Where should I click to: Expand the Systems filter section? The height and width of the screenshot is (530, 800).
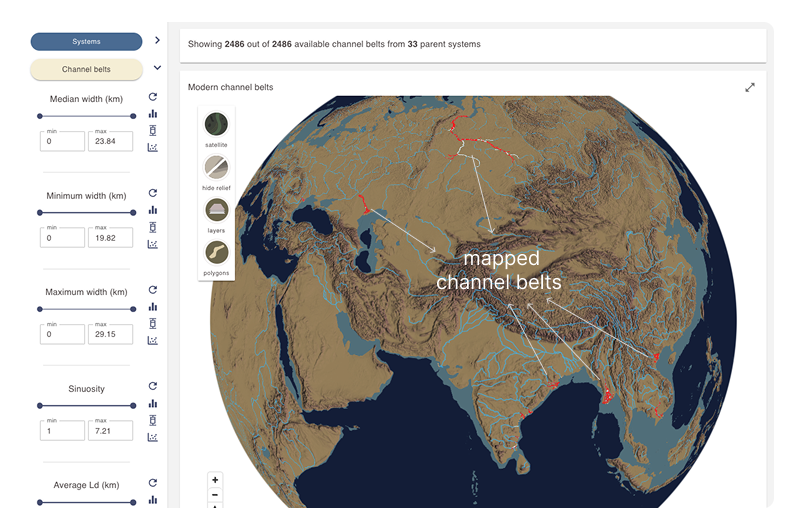click(157, 40)
